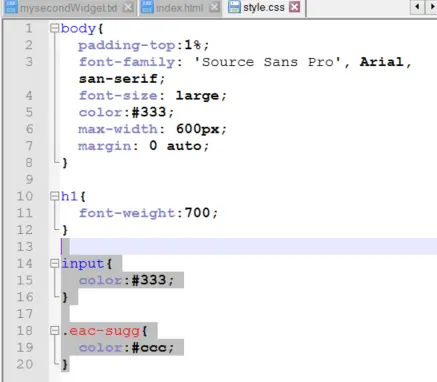Viewport: 437px width, 382px height.
Task: Collapse the h1 rule fold marker
Action: pos(54,196)
